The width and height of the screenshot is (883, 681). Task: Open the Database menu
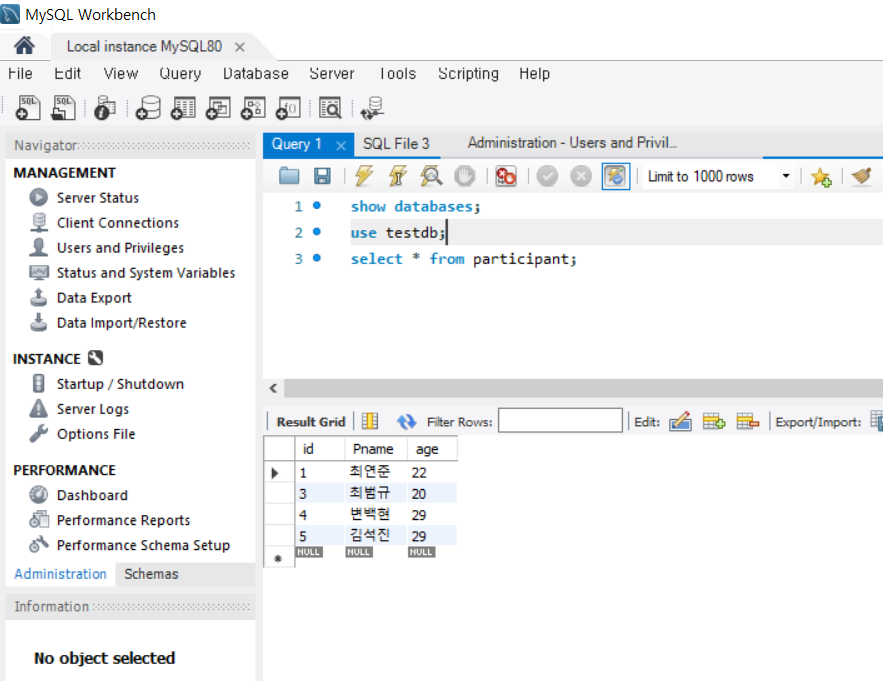coord(256,74)
